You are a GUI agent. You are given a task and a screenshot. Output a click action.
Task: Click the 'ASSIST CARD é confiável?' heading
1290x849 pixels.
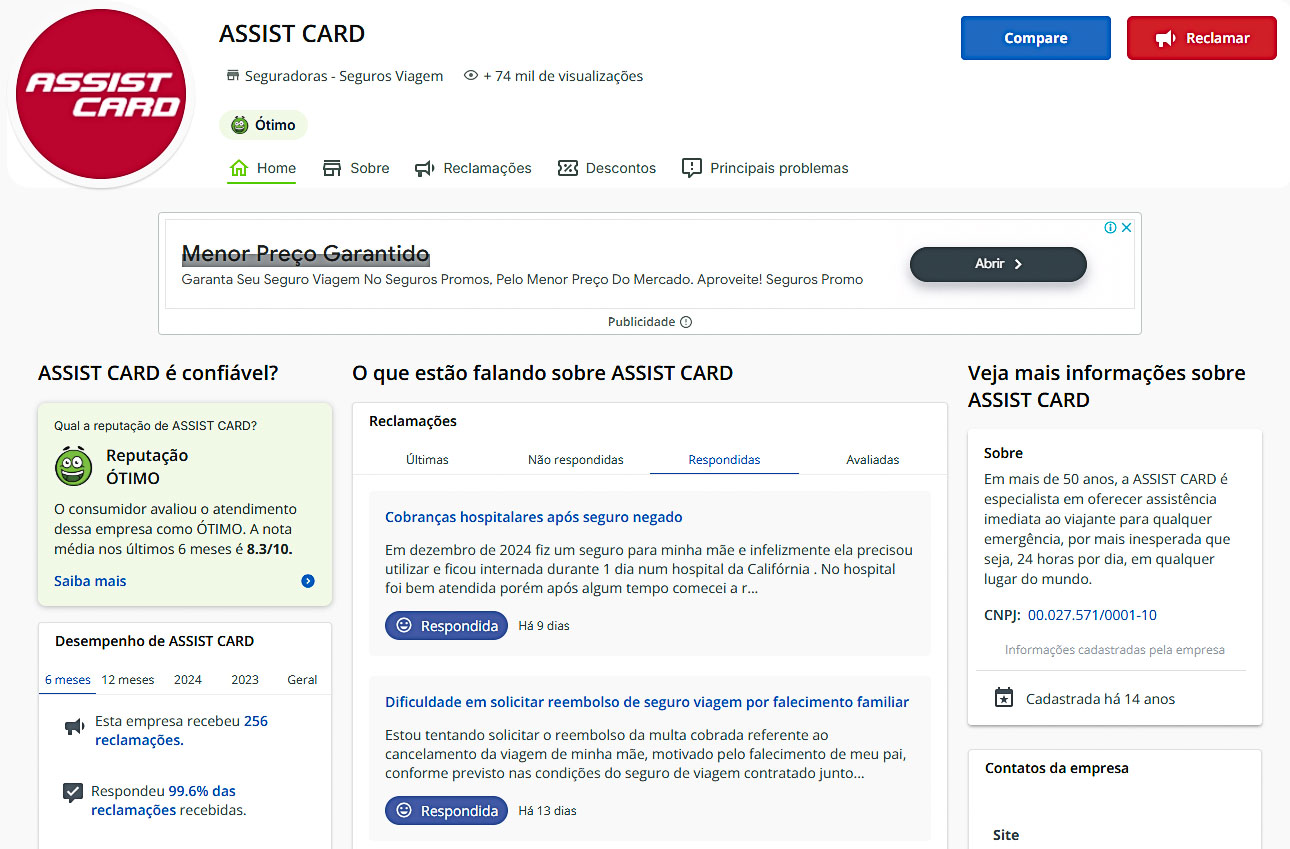tap(158, 373)
